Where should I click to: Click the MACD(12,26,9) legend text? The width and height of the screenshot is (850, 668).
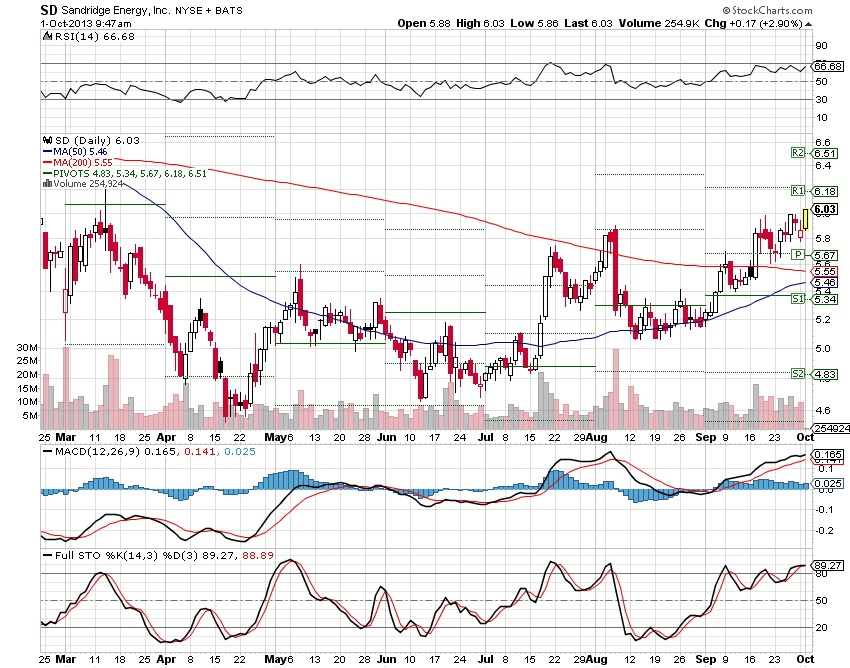coord(97,452)
